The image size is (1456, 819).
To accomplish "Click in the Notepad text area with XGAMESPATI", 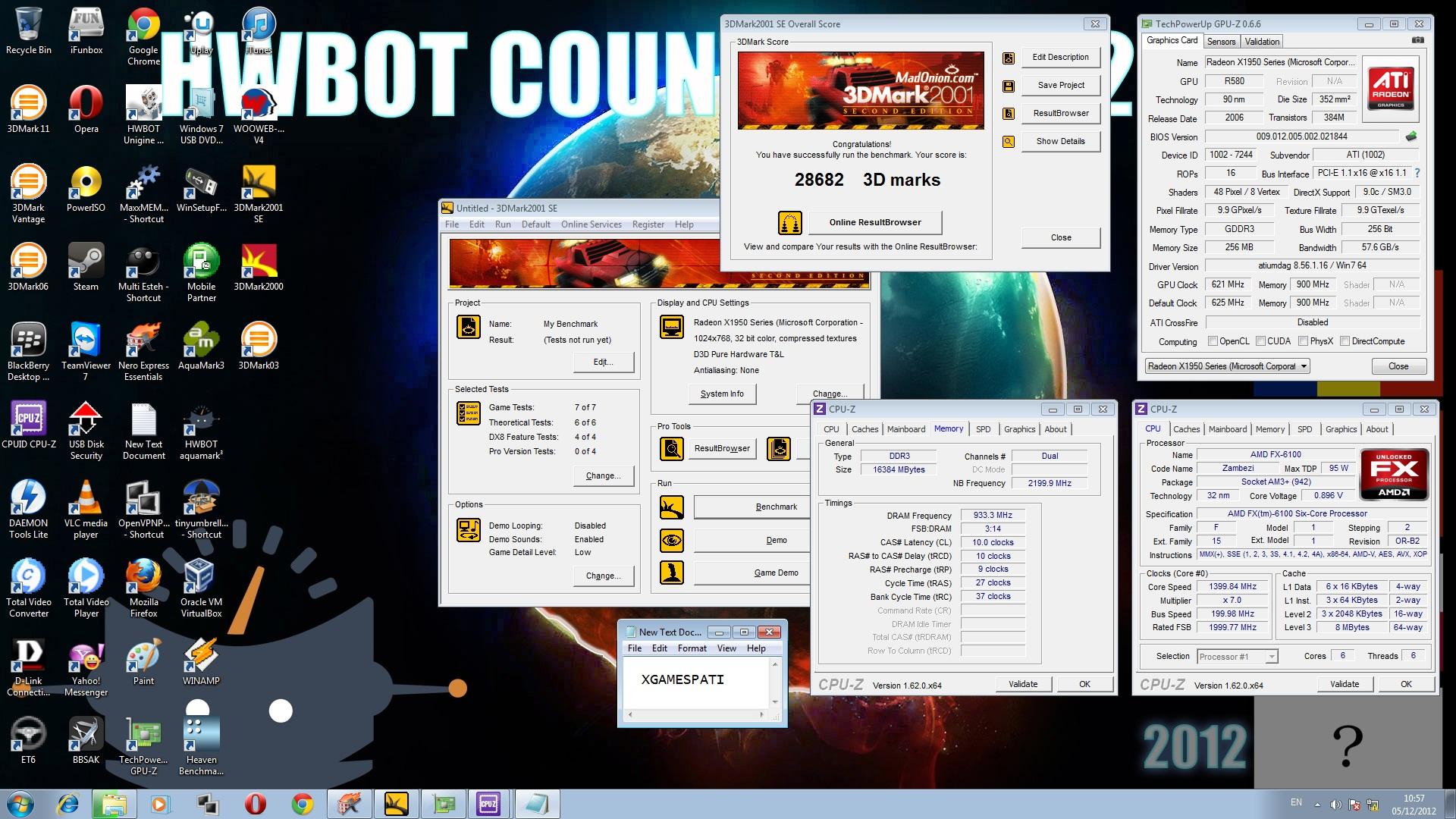I will (x=696, y=682).
